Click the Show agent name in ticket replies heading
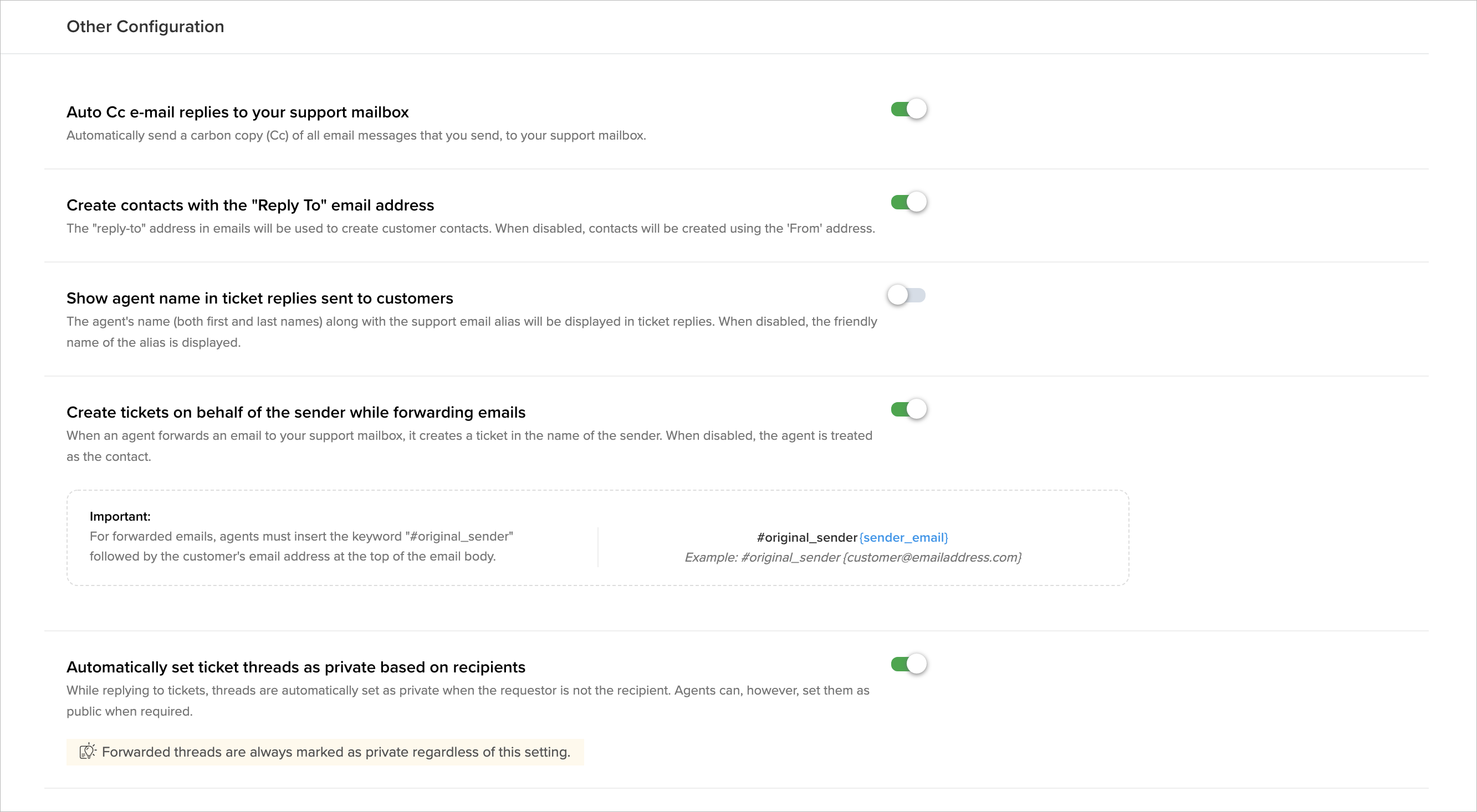Image resolution: width=1477 pixels, height=812 pixels. coord(260,299)
